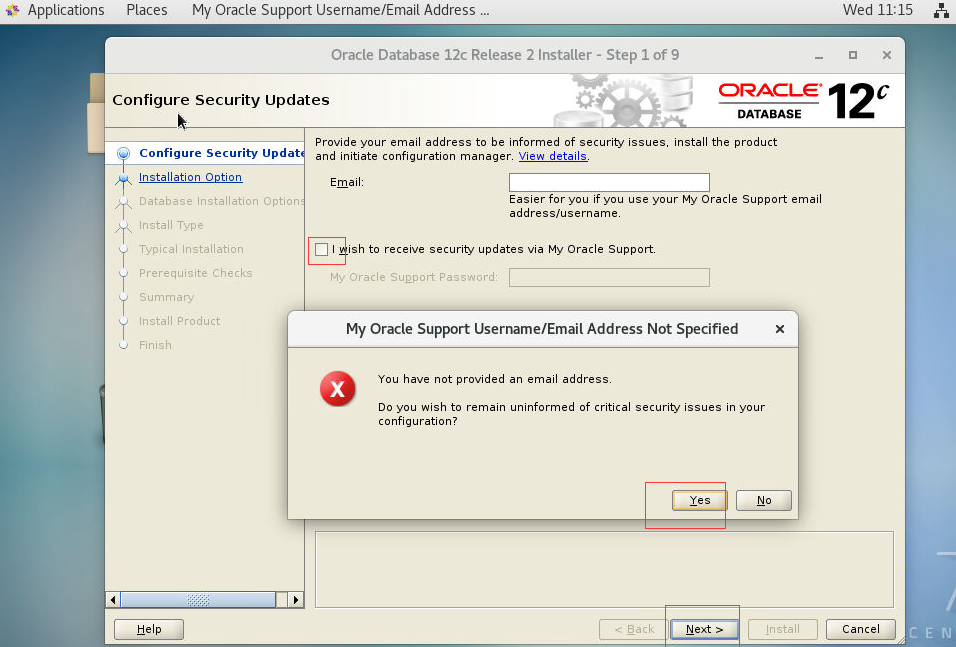
Task: Click the Configure Security Updates heading
Action: click(221, 100)
